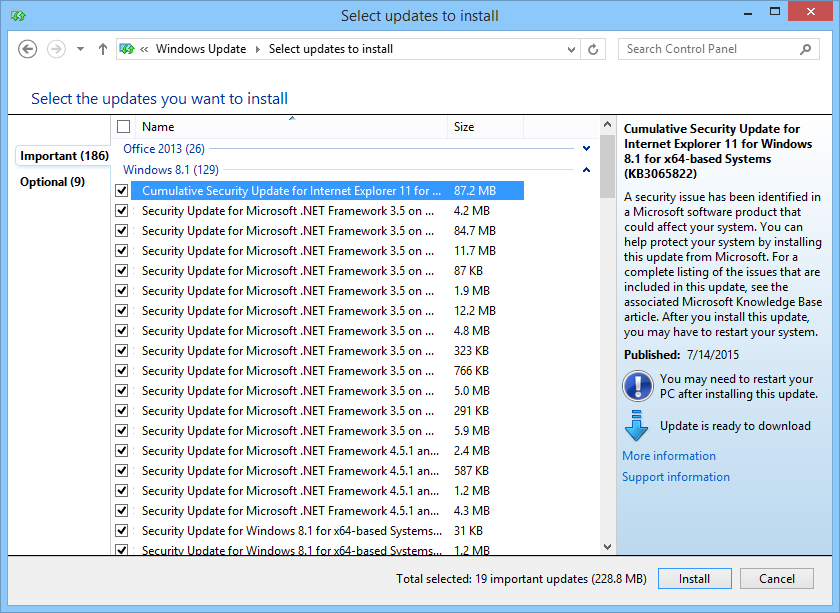Select the Optional (9) tab
Image resolution: width=840 pixels, height=613 pixels.
click(x=52, y=182)
